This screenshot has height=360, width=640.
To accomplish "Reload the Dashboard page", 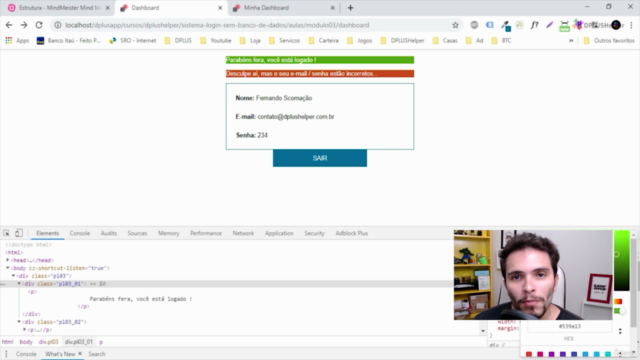I will pos(39,25).
